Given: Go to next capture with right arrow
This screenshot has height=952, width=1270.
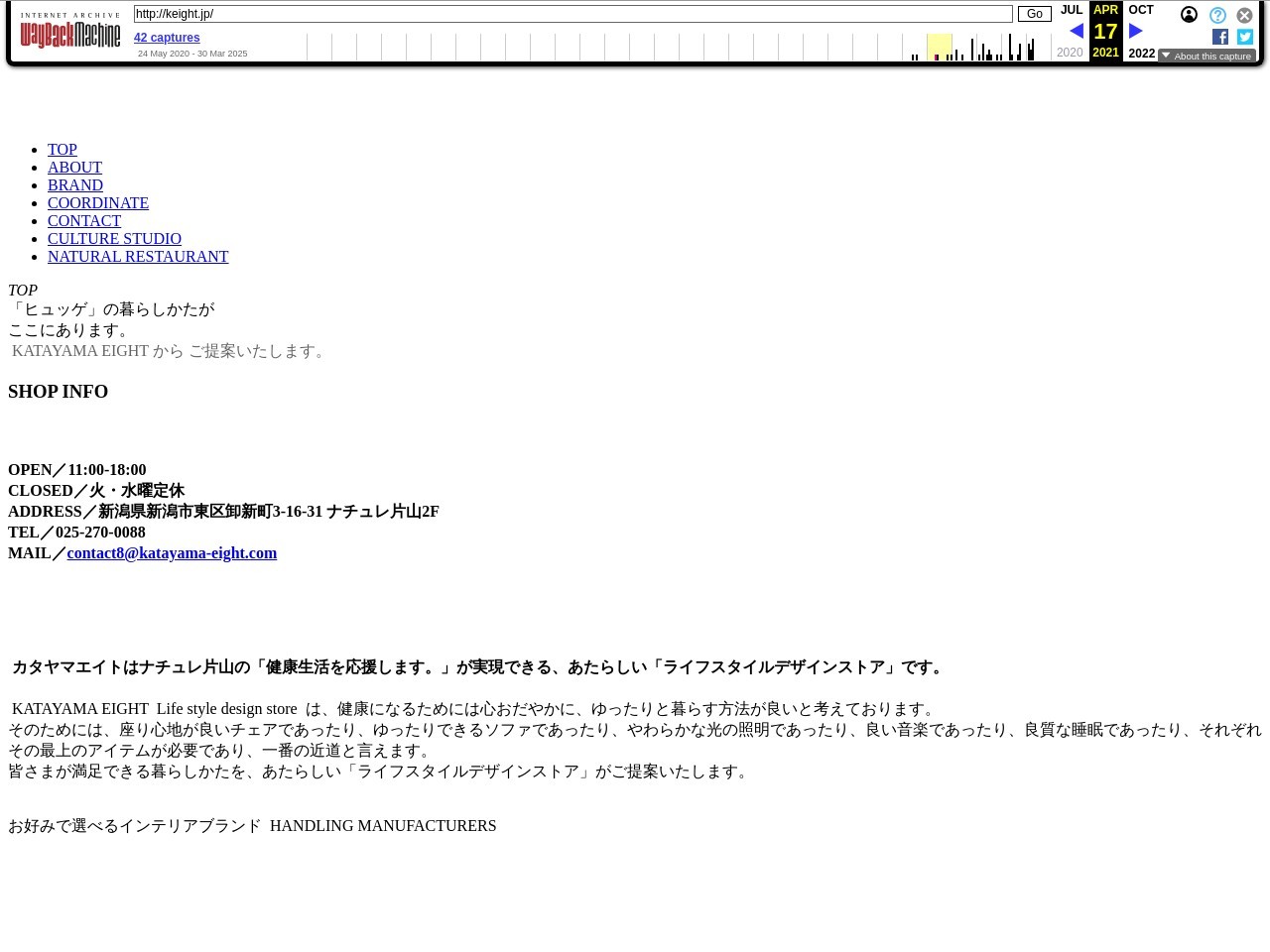Looking at the screenshot, I should (x=1136, y=32).
